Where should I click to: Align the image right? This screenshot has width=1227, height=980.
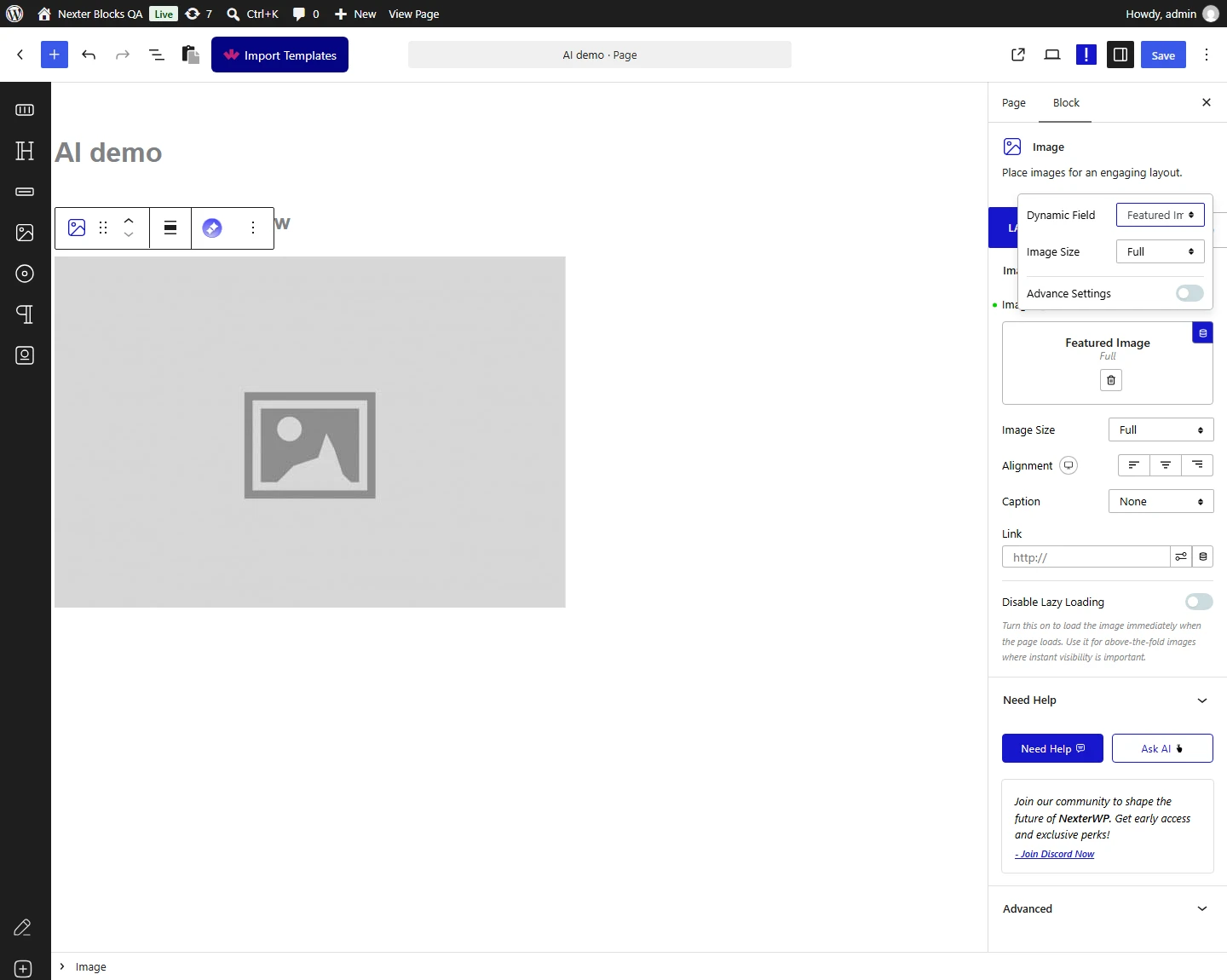(x=1197, y=465)
